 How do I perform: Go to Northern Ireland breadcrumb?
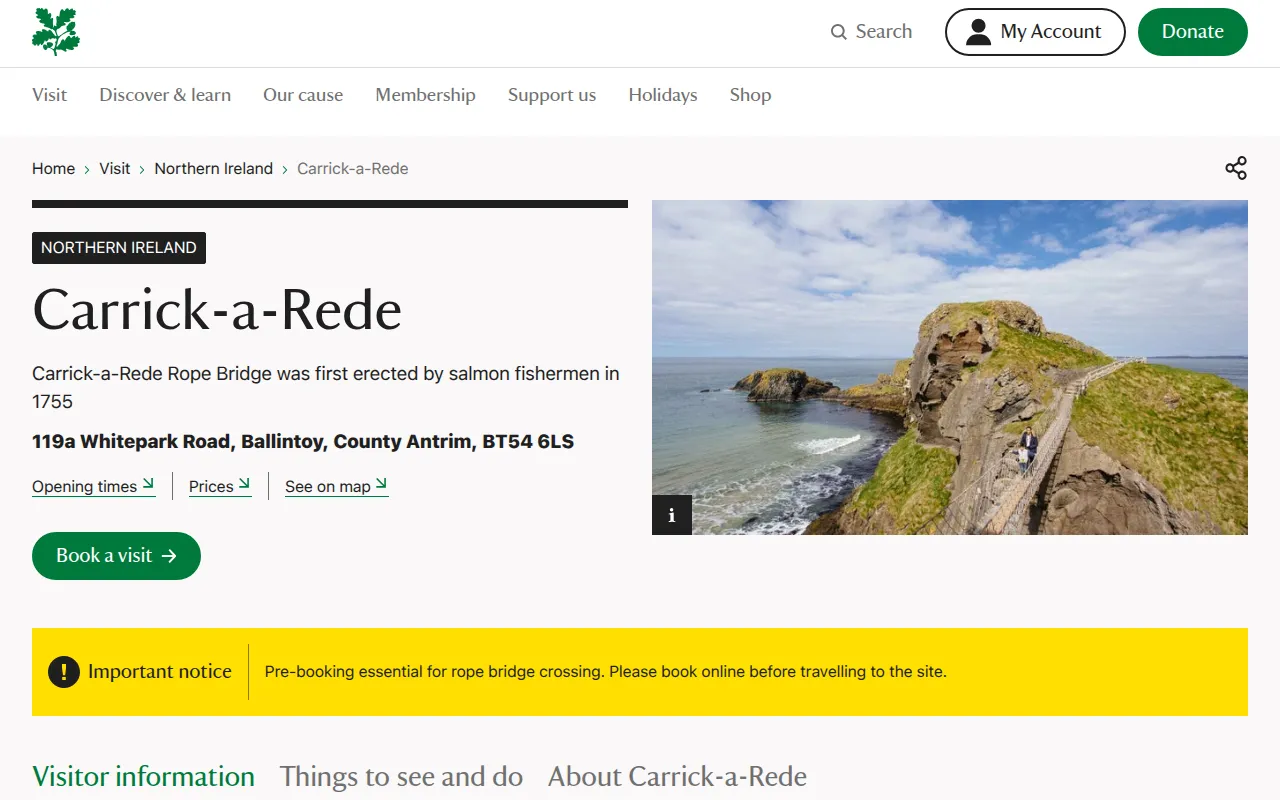[213, 169]
